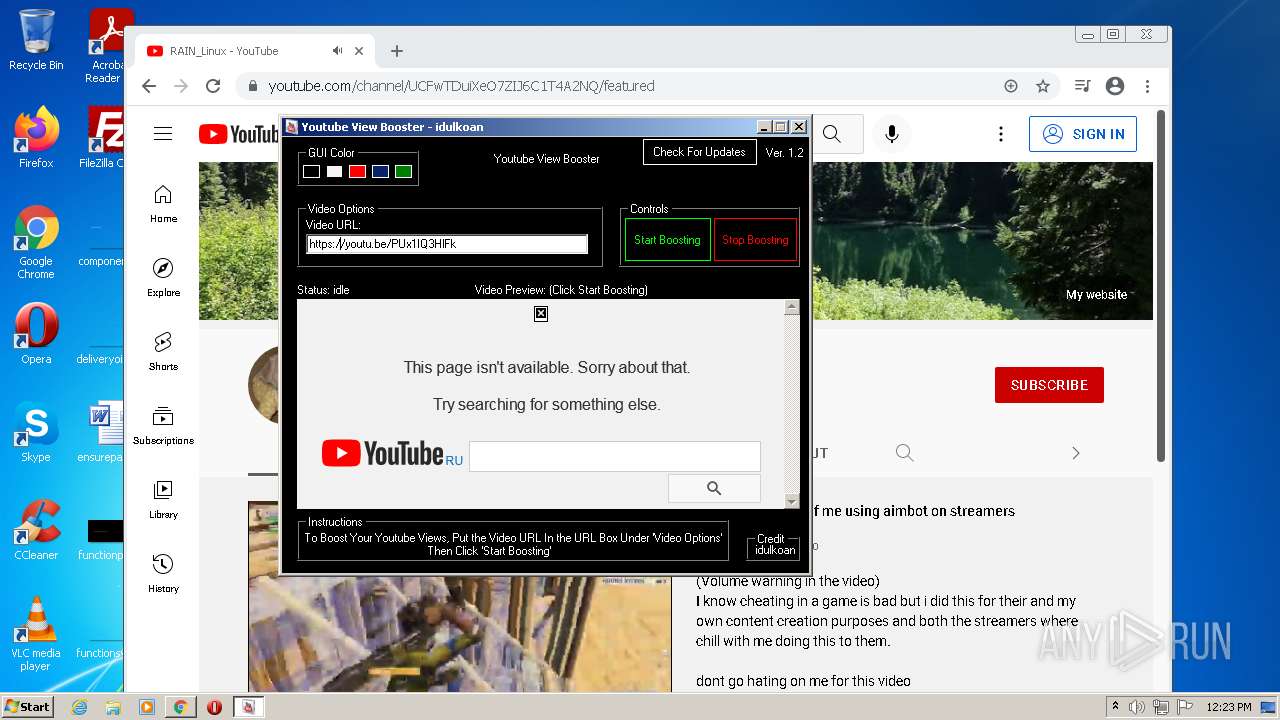Click the YouTube RU logo in preview
The height and width of the screenshot is (720, 1280).
pyautogui.click(x=392, y=454)
